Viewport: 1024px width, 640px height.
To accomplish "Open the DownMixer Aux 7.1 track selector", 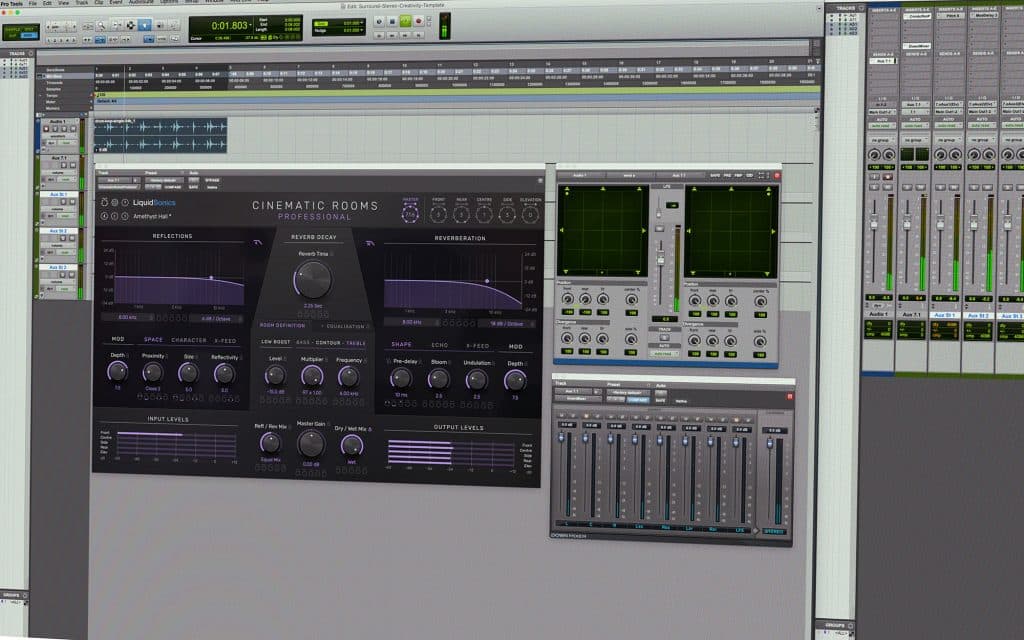I will tap(574, 391).
